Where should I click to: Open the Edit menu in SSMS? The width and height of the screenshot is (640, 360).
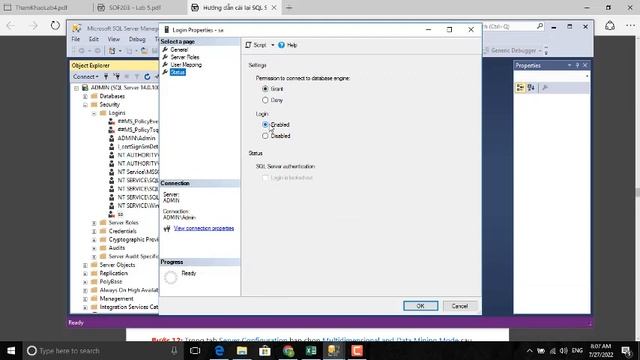click(x=94, y=39)
